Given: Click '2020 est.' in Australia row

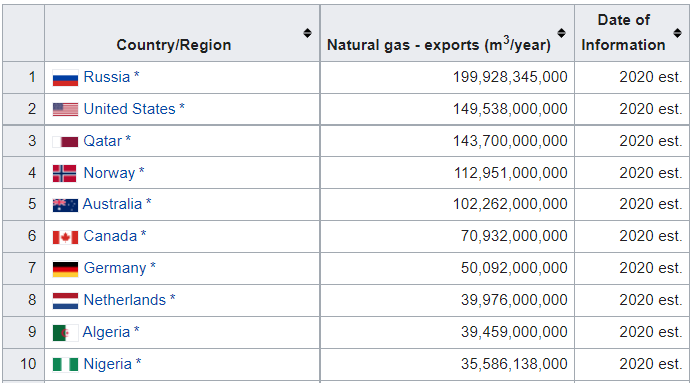Looking at the screenshot, I should pyautogui.click(x=651, y=204).
